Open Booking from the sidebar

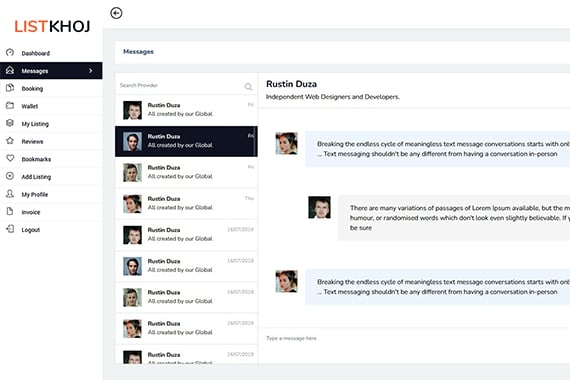coord(32,88)
